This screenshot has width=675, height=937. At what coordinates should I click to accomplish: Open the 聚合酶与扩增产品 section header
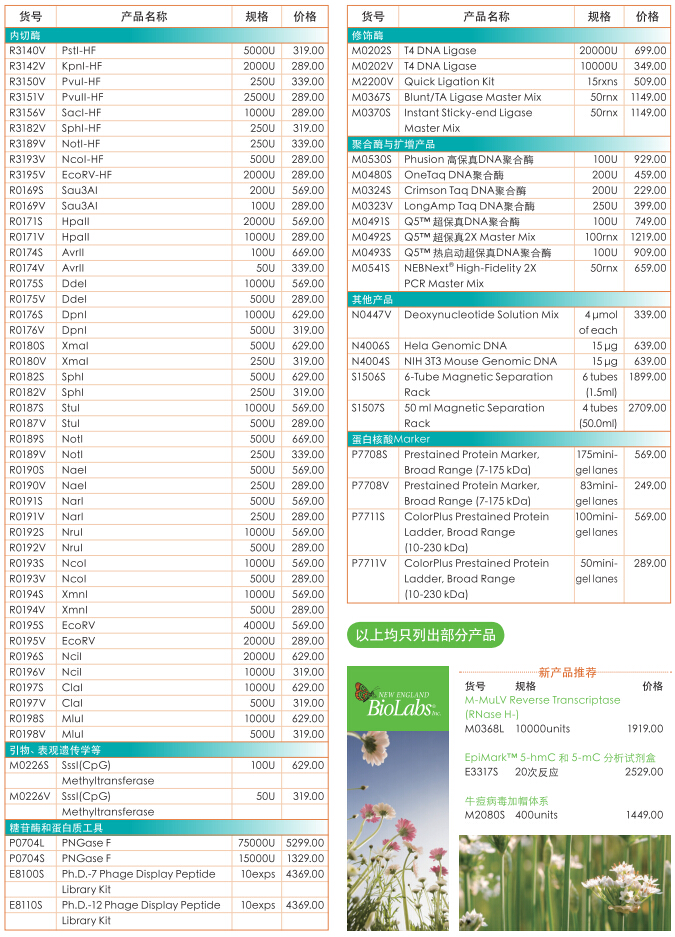[393, 144]
